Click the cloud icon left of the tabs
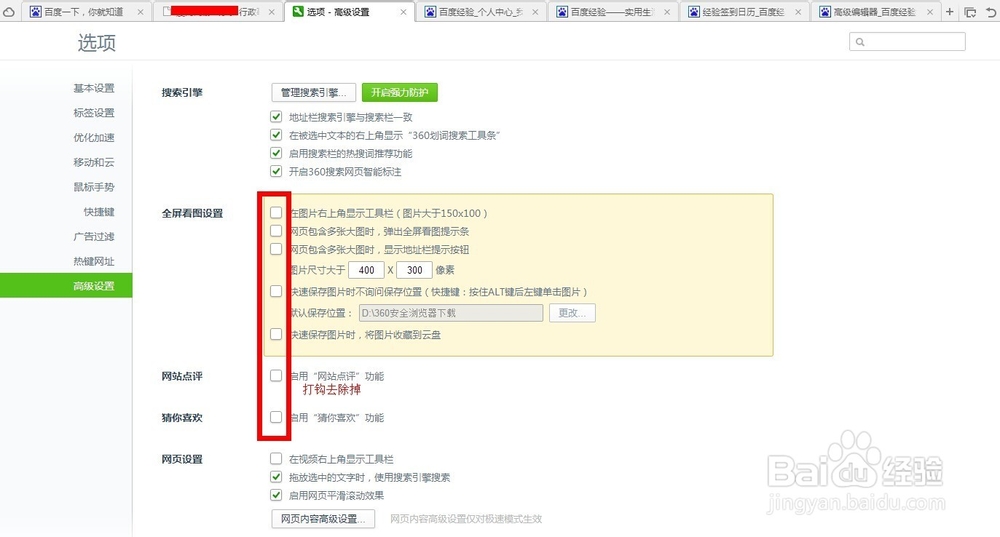This screenshot has width=1000, height=537. [x=9, y=11]
